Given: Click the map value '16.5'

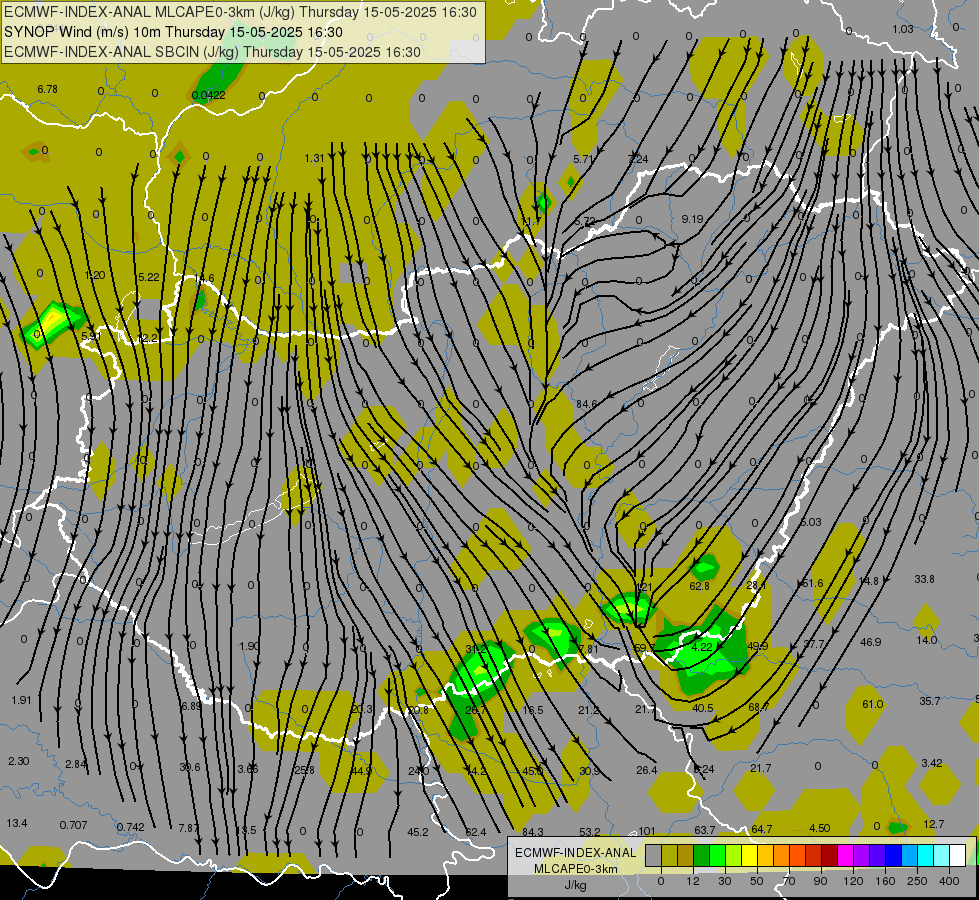Looking at the screenshot, I should [533, 710].
